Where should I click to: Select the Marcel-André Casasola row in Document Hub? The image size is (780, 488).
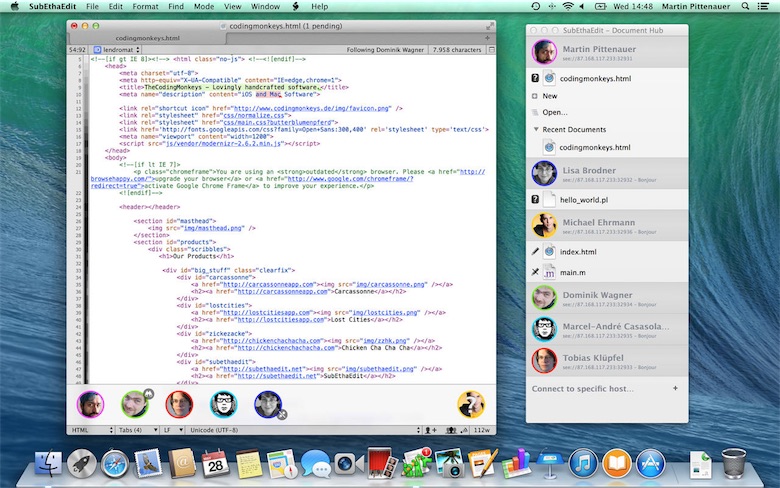point(607,329)
